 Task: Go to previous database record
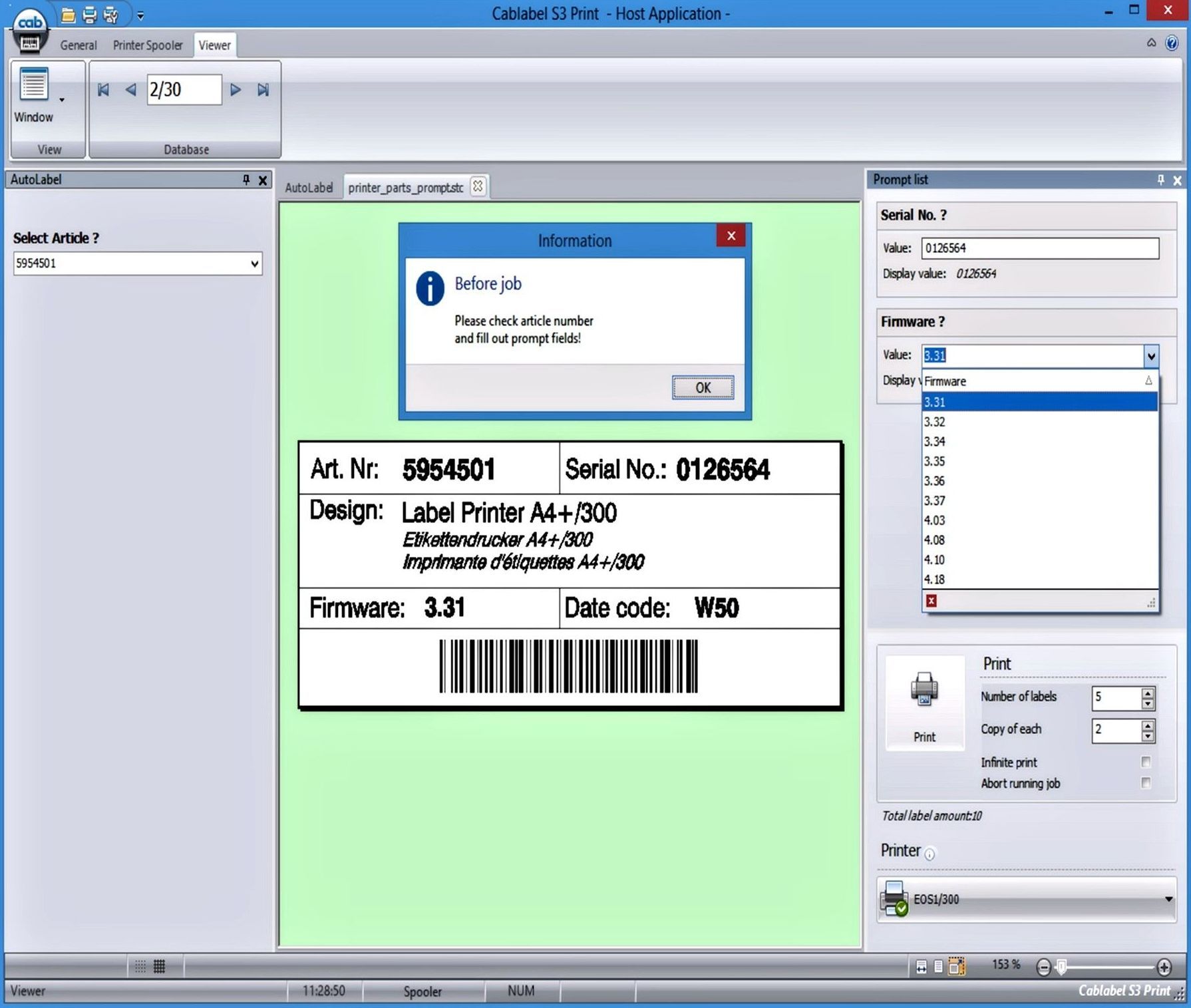coord(130,90)
